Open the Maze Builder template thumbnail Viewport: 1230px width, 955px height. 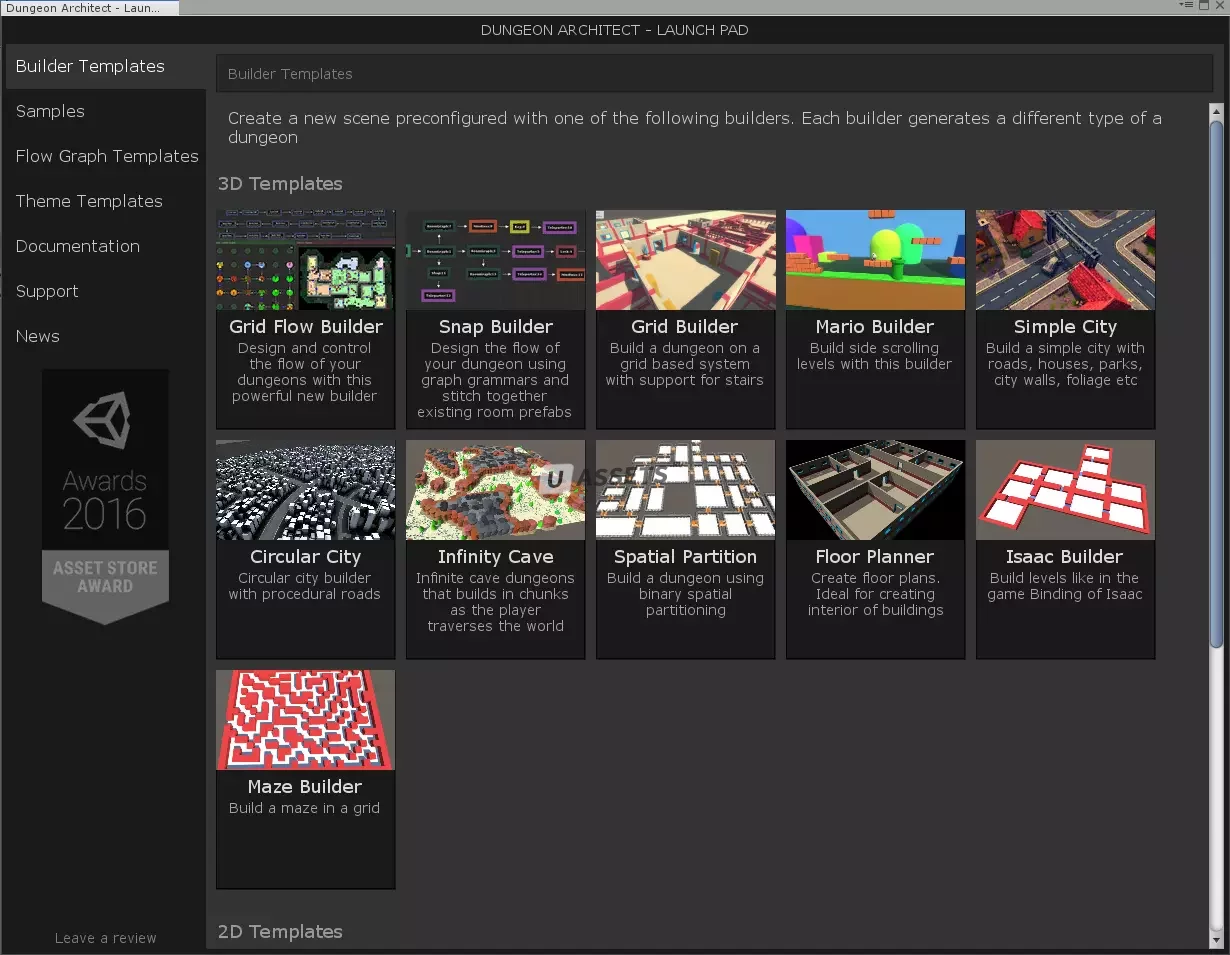tap(306, 720)
